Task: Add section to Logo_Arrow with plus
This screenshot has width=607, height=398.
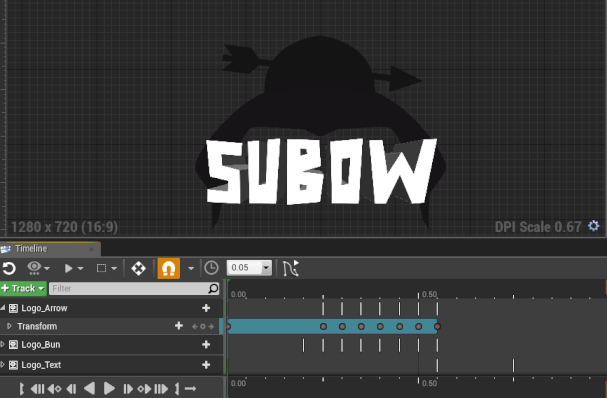Action: point(206,308)
